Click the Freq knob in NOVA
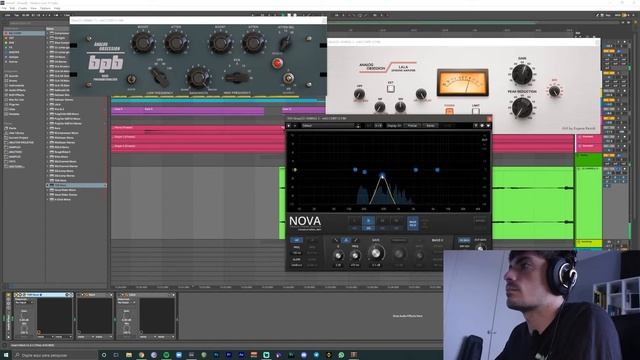Viewport: 640px width, 360px height. 355,256
